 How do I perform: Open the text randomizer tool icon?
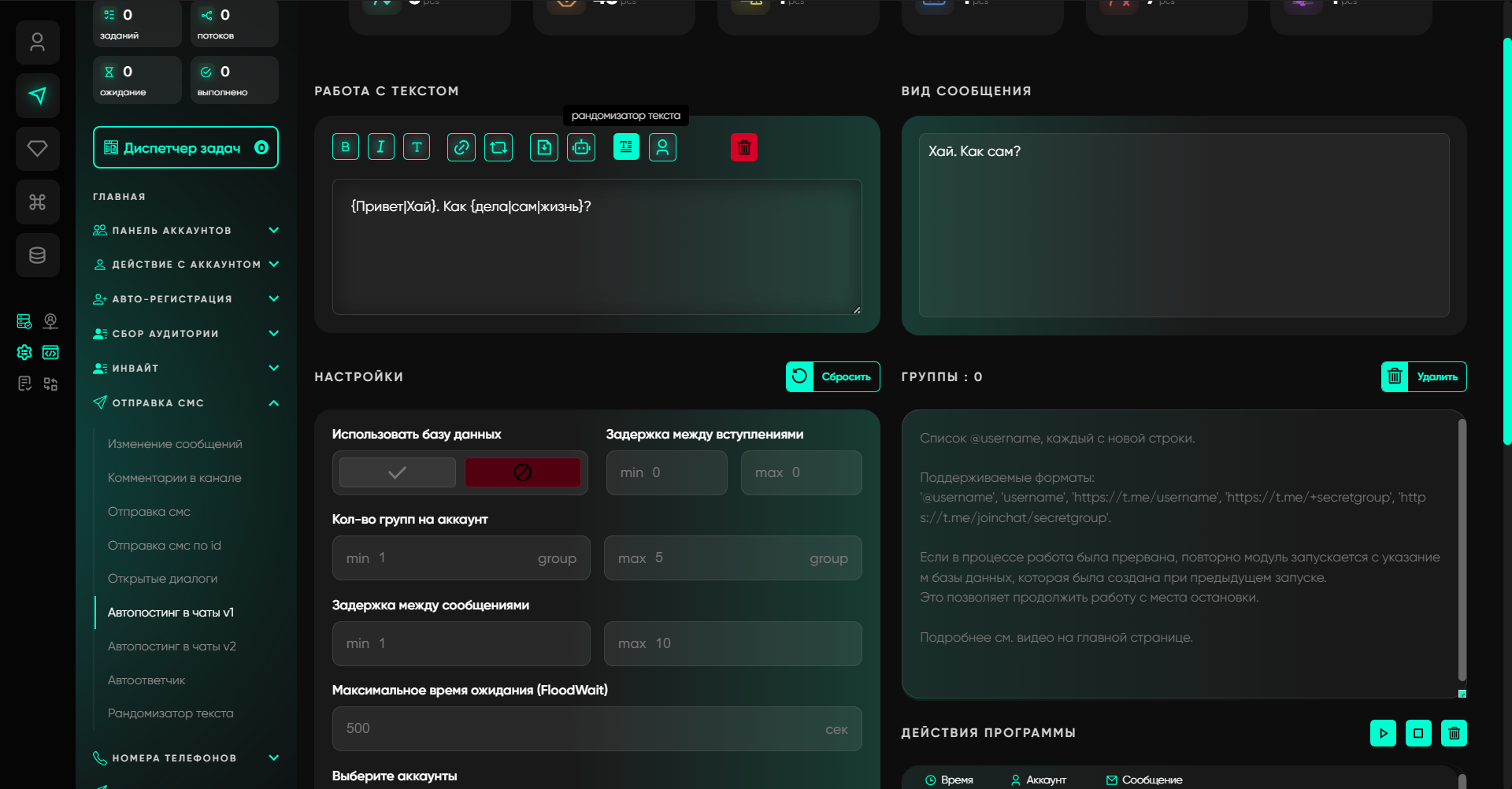point(626,147)
